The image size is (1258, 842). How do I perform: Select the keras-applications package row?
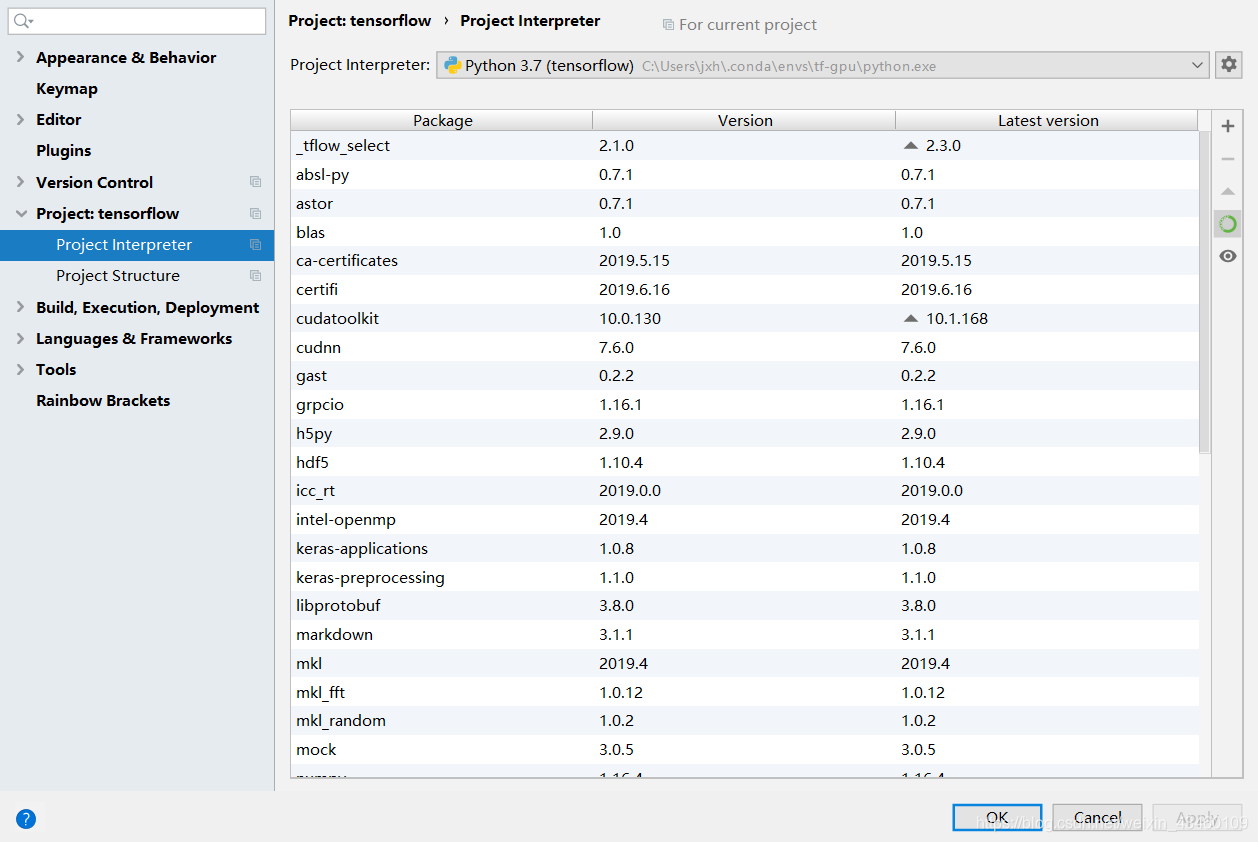745,549
